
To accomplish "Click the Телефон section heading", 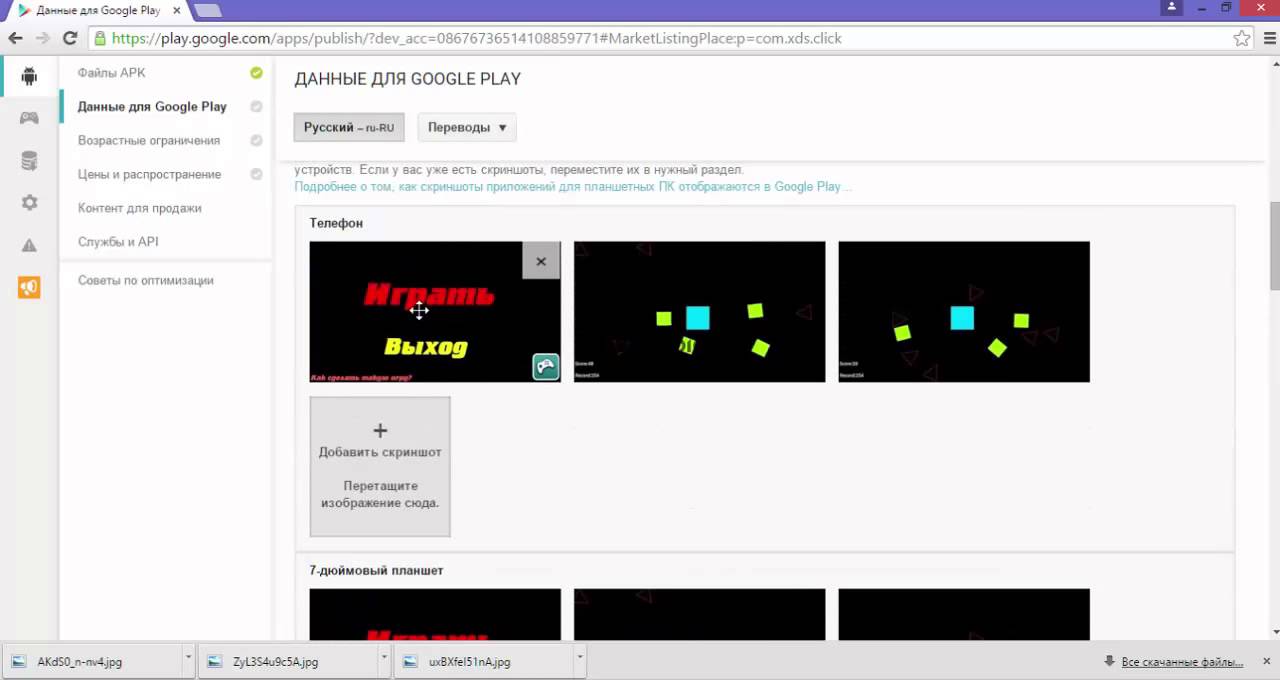I will 336,223.
